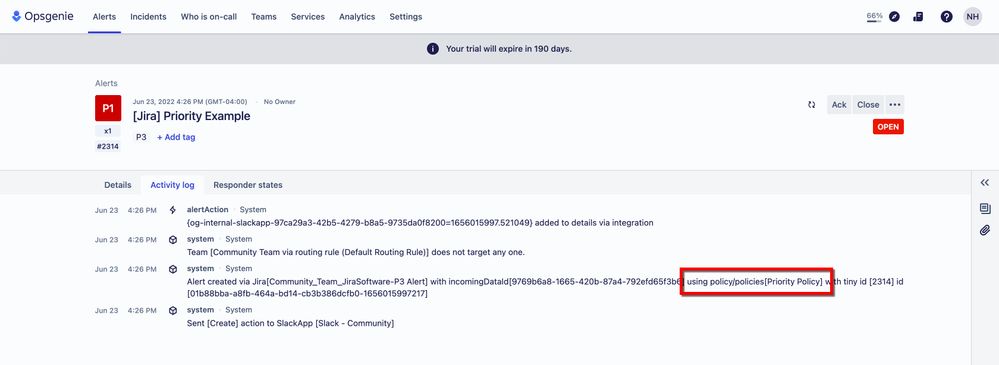Switch to Responder states tab
The image size is (999, 365).
(248, 185)
